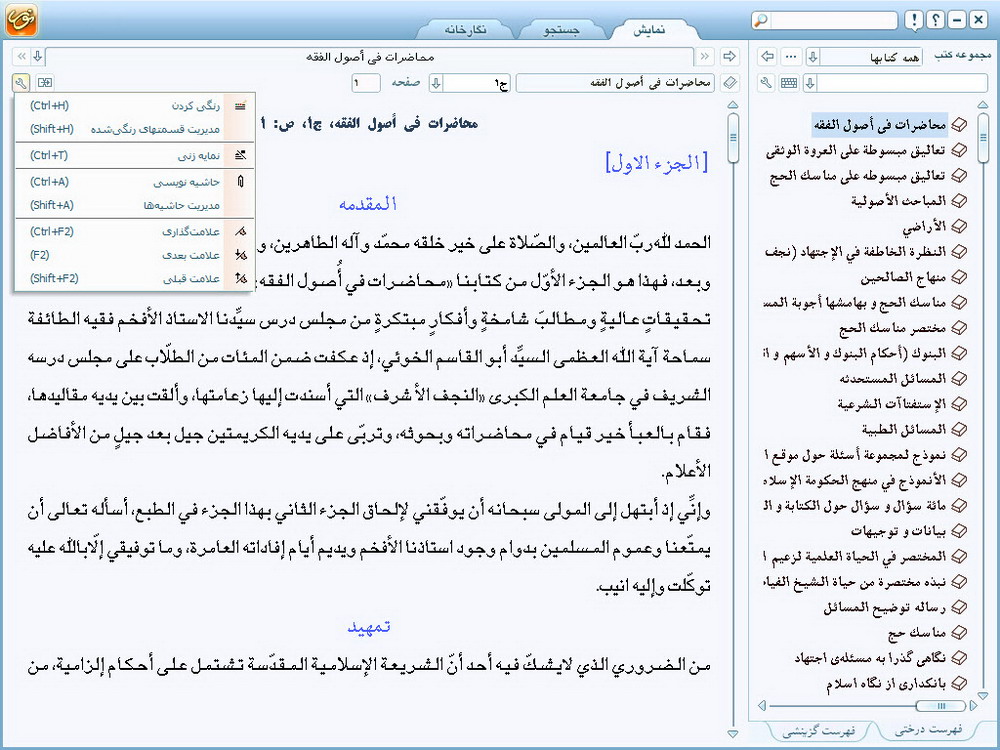Click the الجزء الاول heading link

coord(656,163)
